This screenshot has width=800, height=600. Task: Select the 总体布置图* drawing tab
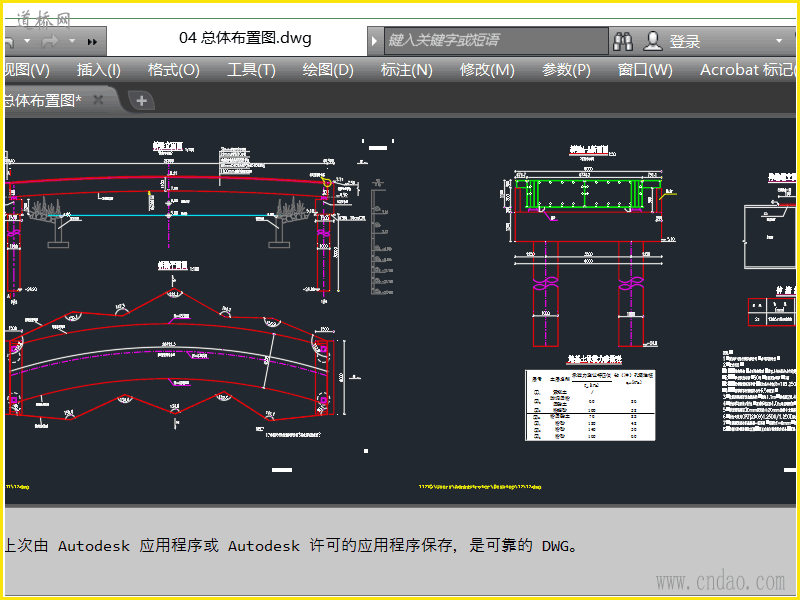pos(43,101)
